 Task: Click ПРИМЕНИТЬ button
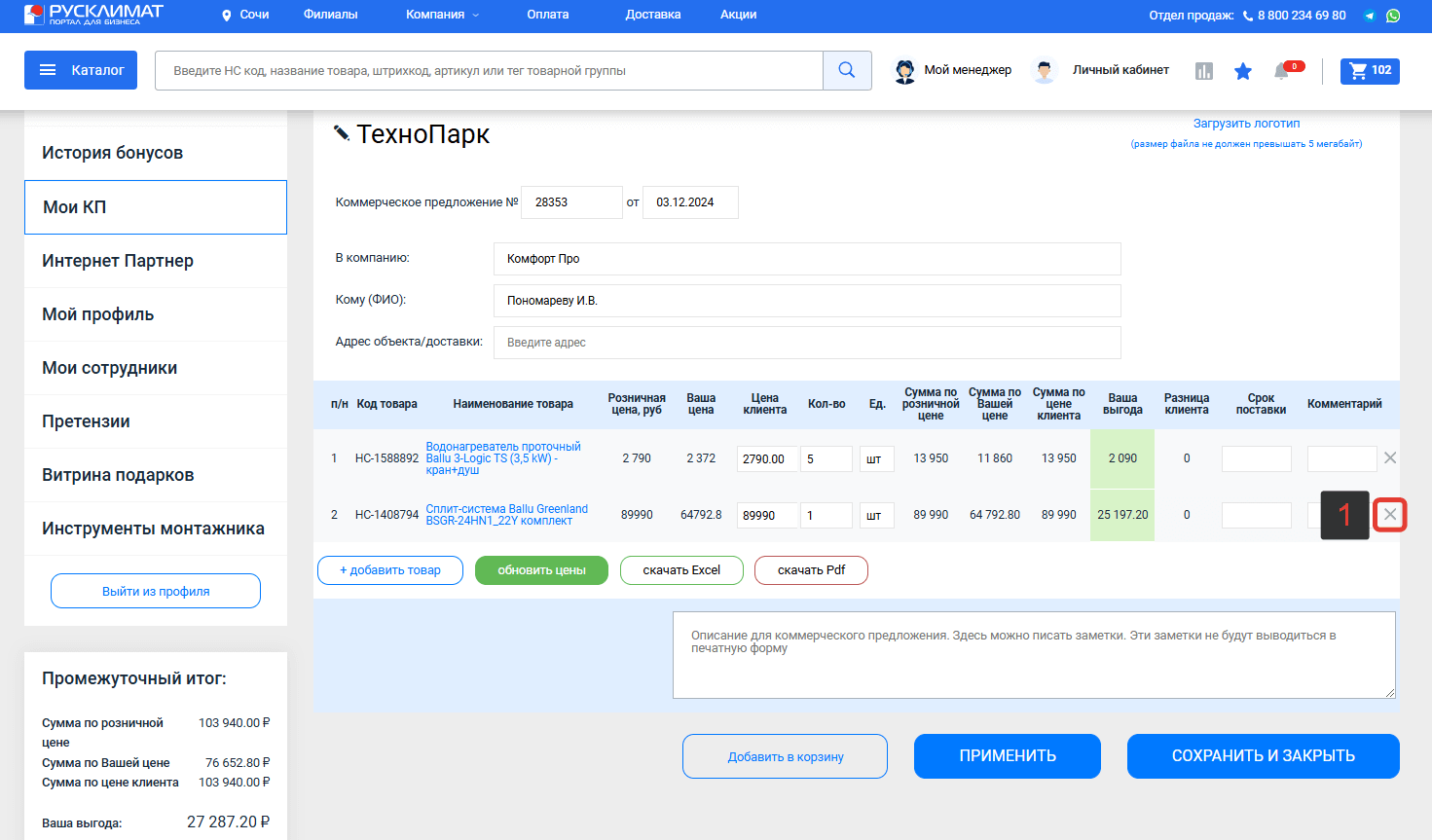1008,756
